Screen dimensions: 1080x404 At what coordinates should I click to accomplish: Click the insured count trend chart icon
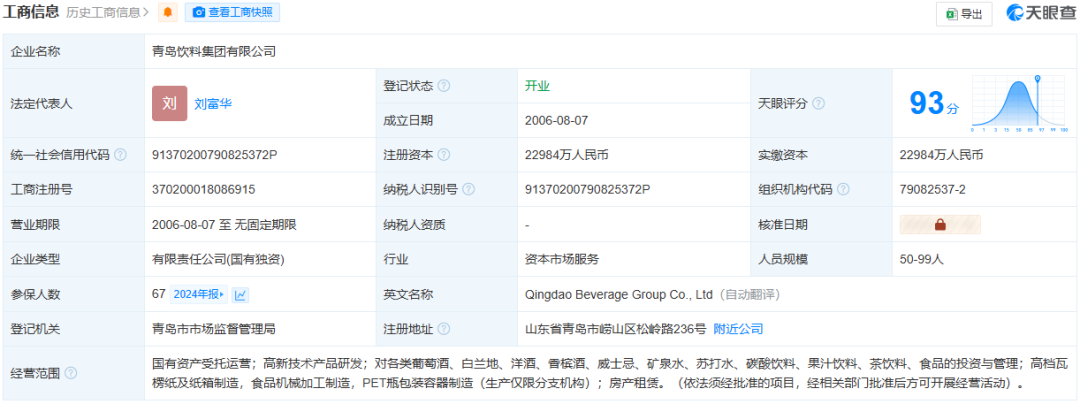(240, 295)
